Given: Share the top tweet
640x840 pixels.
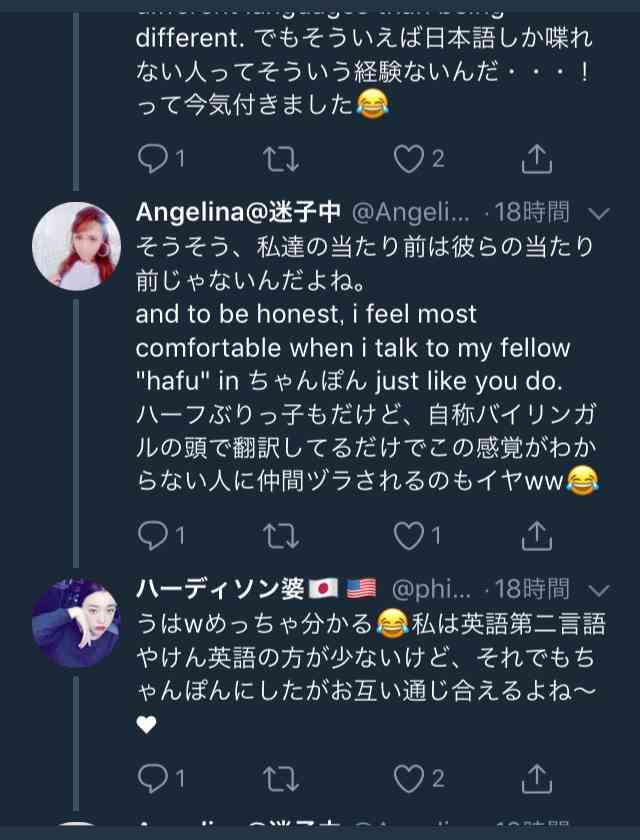Looking at the screenshot, I should (x=537, y=158).
